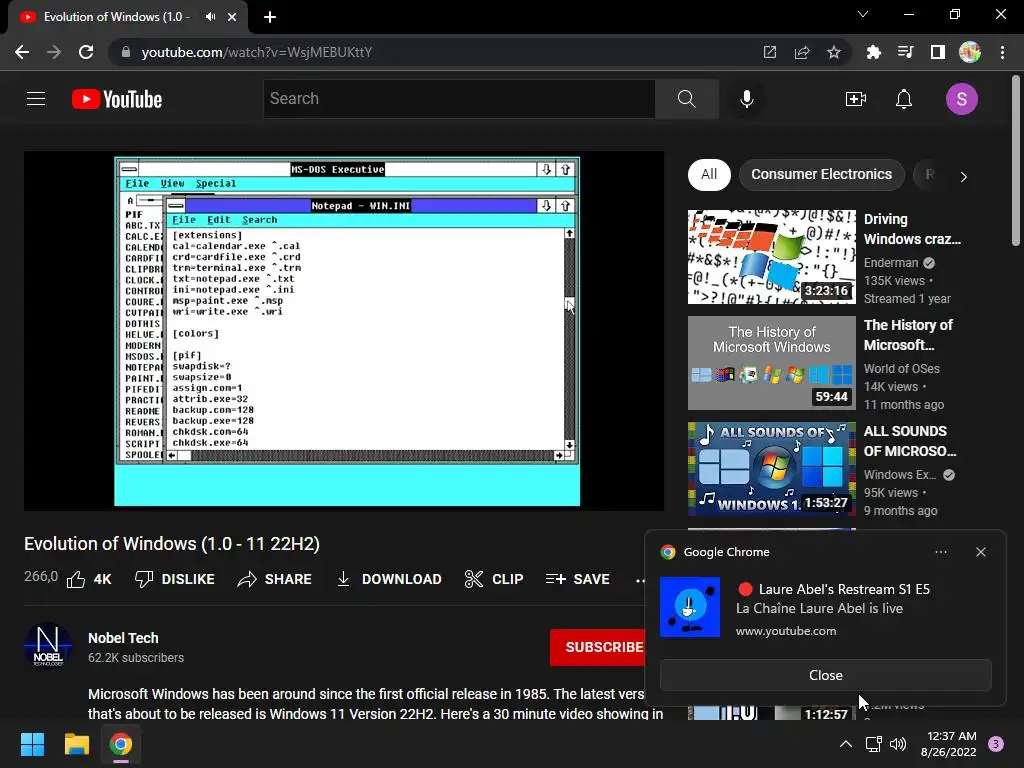Image resolution: width=1024 pixels, height=768 pixels.
Task: Mute the tab via its speaker icon
Action: [210, 17]
